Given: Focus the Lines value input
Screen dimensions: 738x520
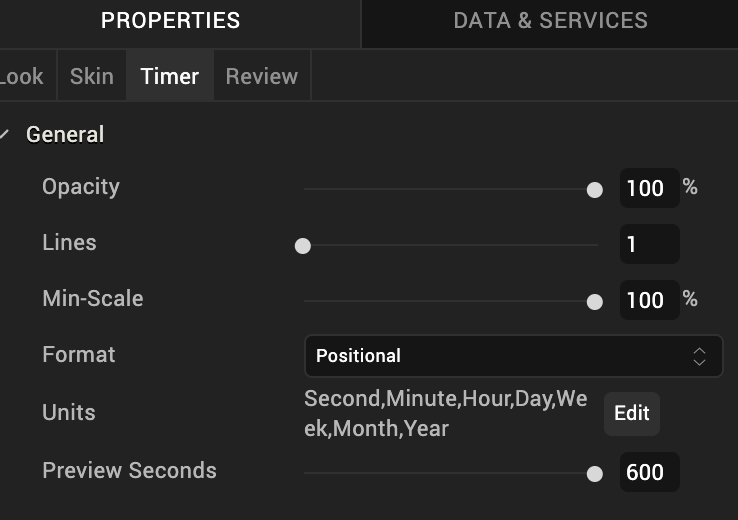Looking at the screenshot, I should [x=649, y=244].
